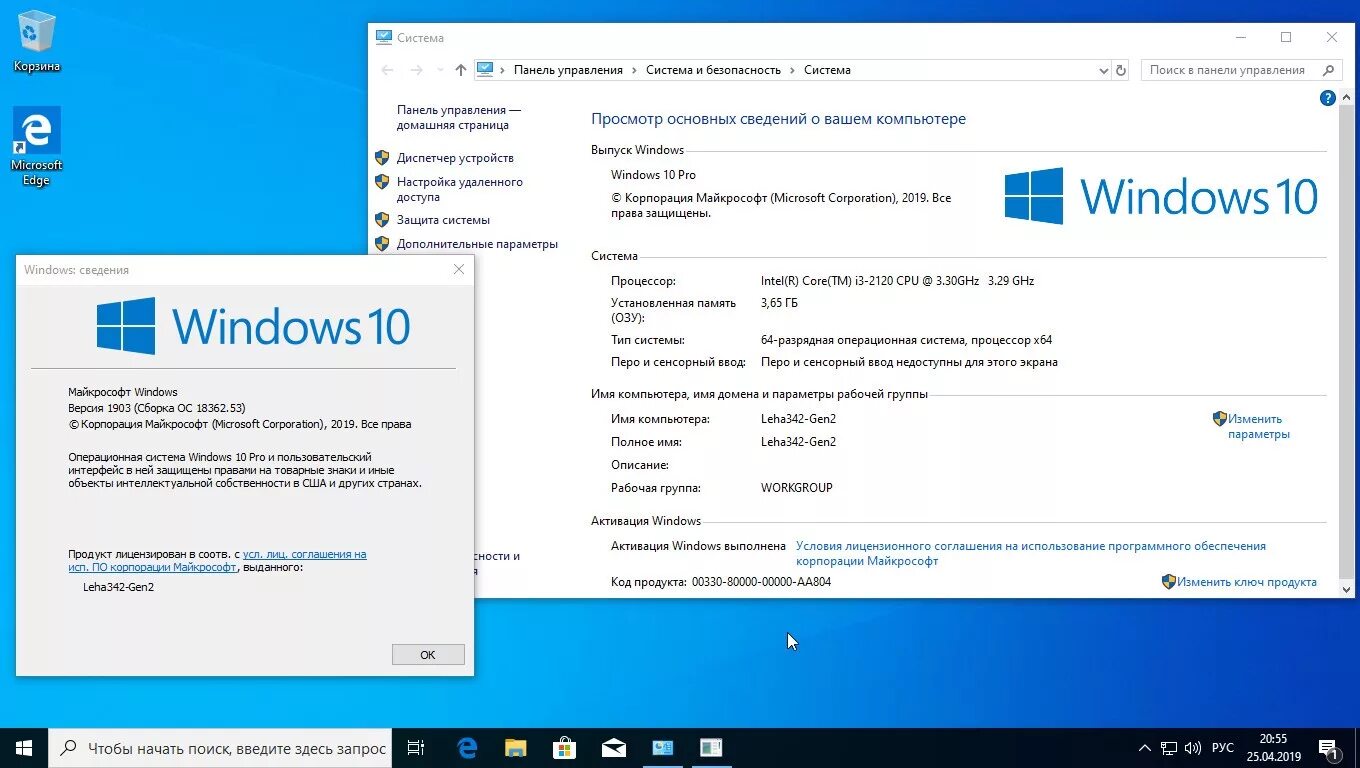Open Диспетчер устройств from the sidebar
This screenshot has height=768, width=1360.
(x=455, y=158)
